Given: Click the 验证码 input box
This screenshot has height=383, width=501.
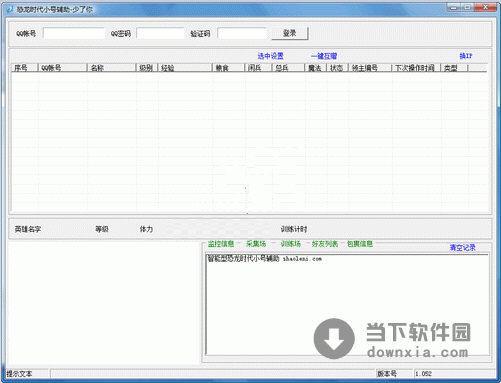Looking at the screenshot, I should [x=242, y=33].
